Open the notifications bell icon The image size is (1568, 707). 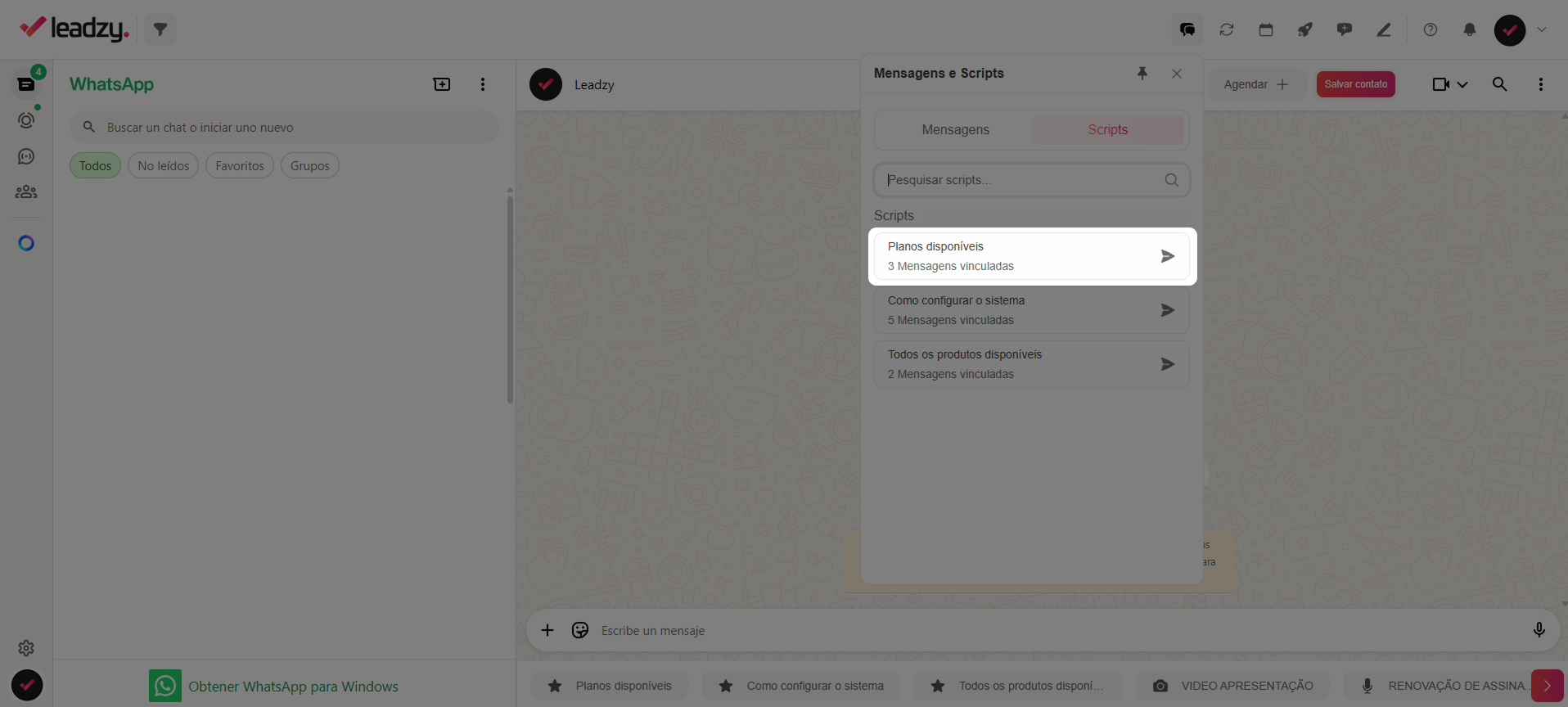click(1470, 29)
